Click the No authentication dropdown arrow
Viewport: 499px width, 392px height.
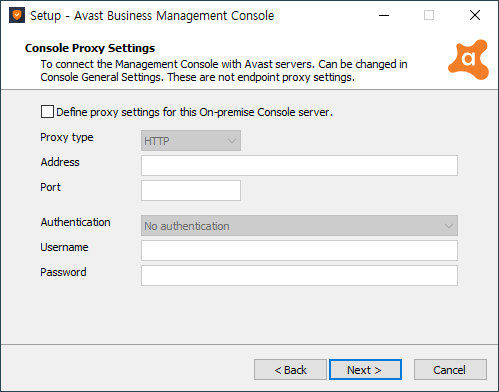click(449, 226)
